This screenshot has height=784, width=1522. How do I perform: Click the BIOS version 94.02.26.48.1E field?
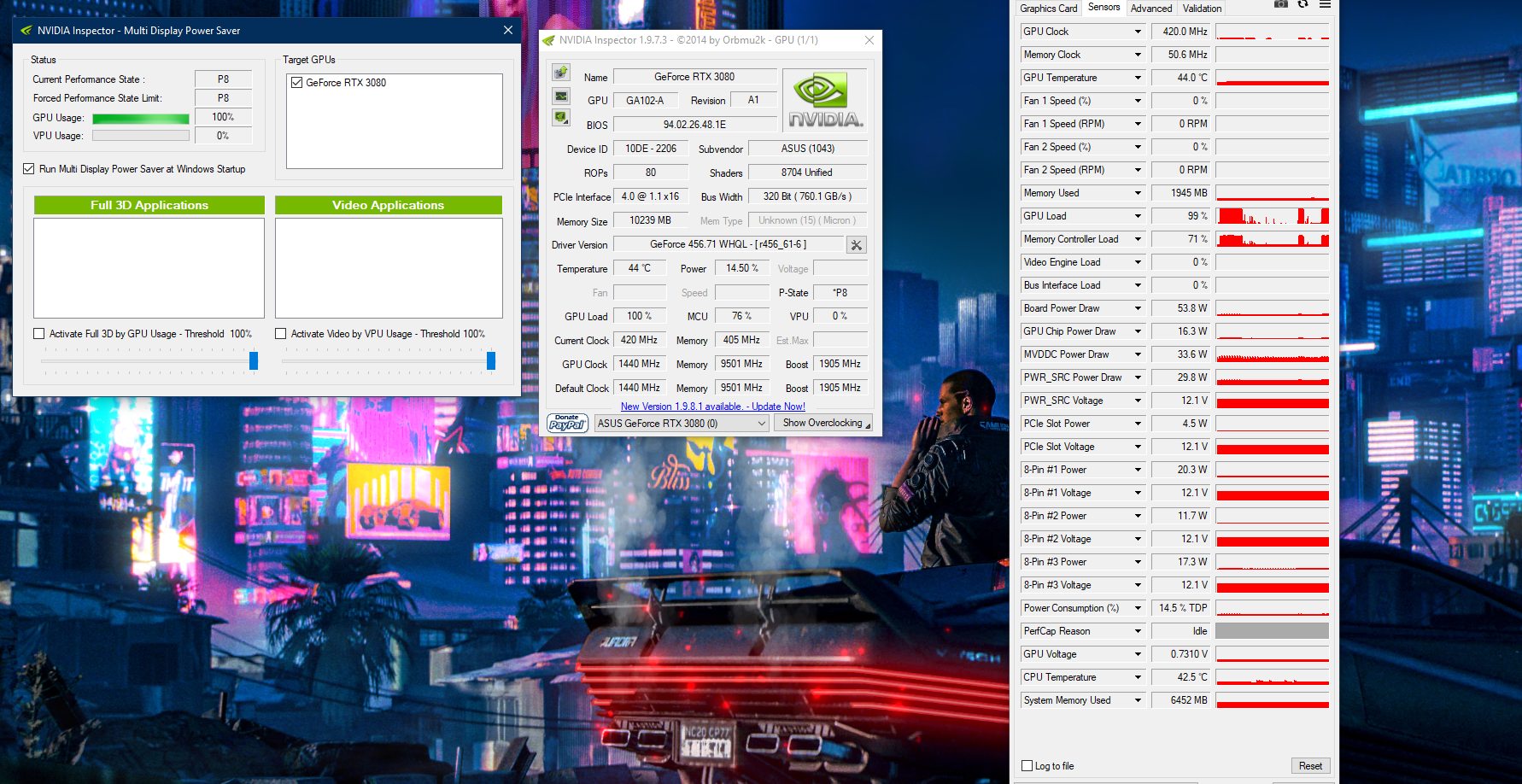[x=694, y=125]
